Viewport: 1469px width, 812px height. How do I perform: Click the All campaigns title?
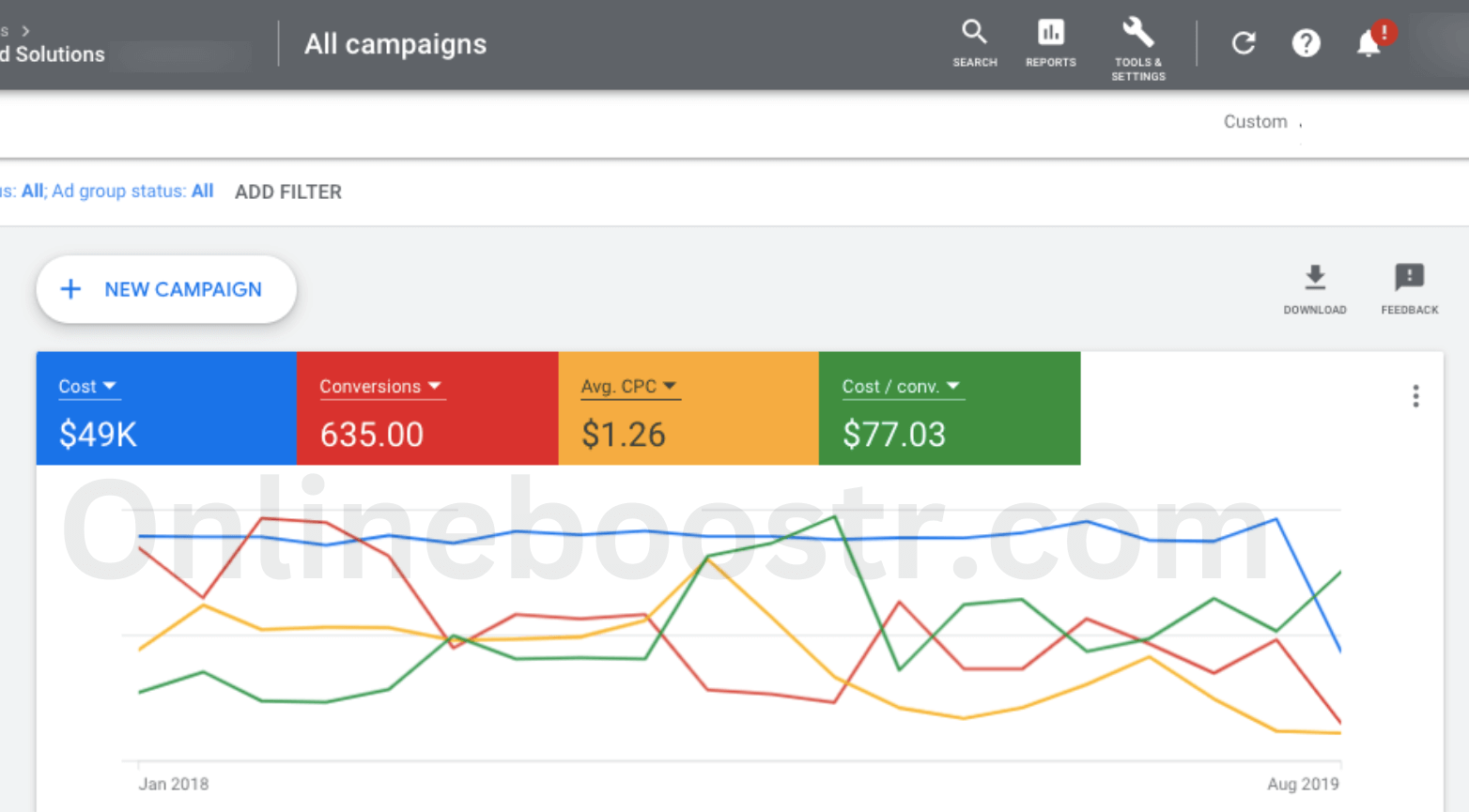(x=394, y=44)
